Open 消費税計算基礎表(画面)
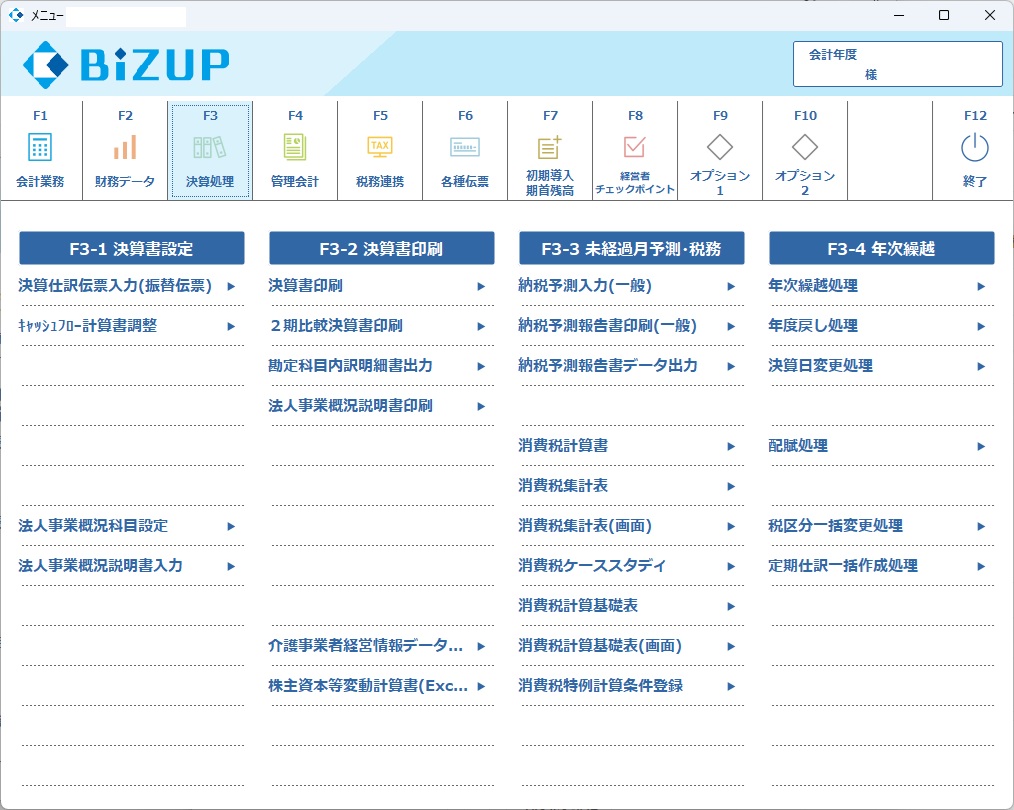This screenshot has width=1014, height=810. pyautogui.click(x=599, y=646)
